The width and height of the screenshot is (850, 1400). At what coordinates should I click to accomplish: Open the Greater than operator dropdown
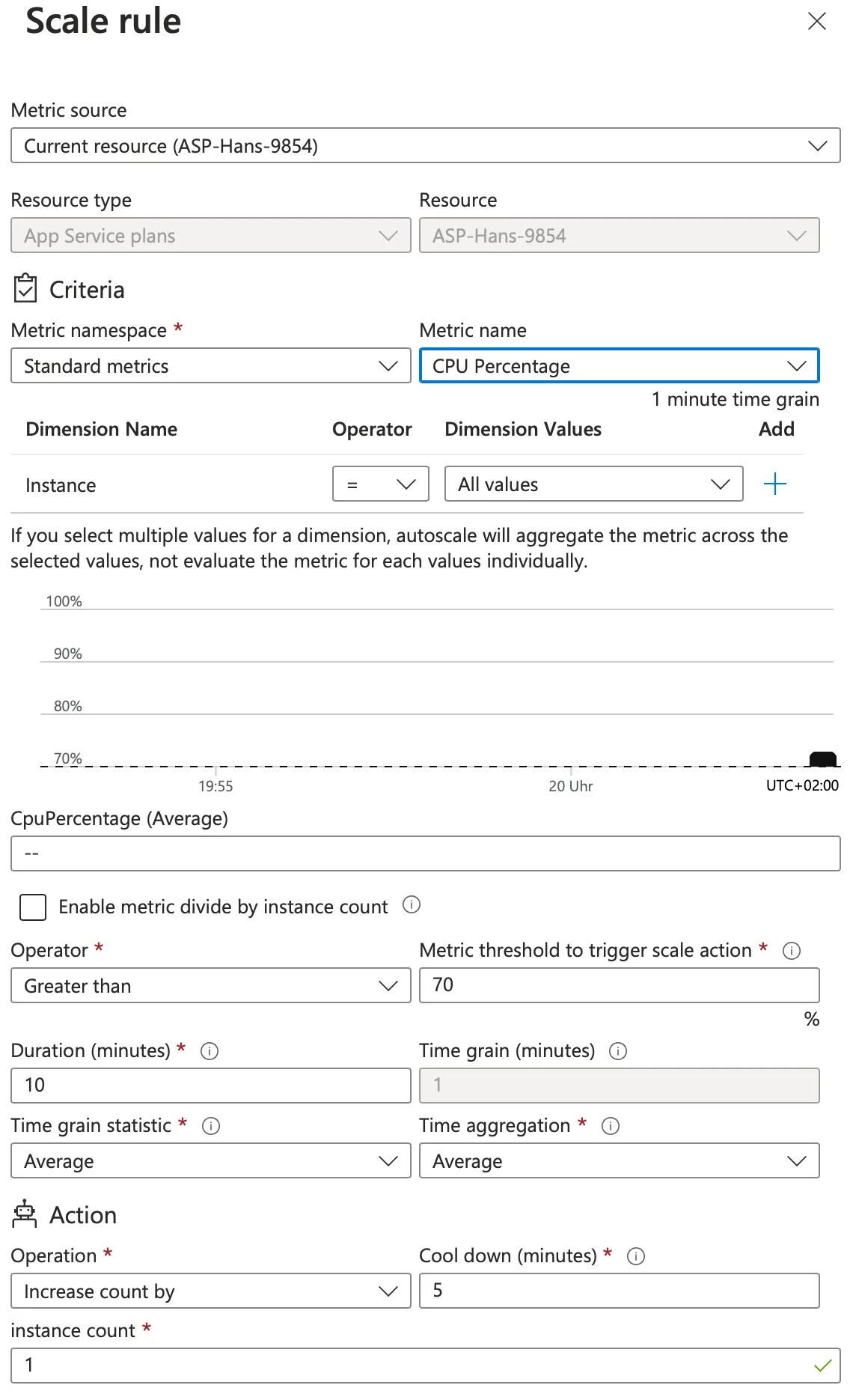click(x=210, y=986)
